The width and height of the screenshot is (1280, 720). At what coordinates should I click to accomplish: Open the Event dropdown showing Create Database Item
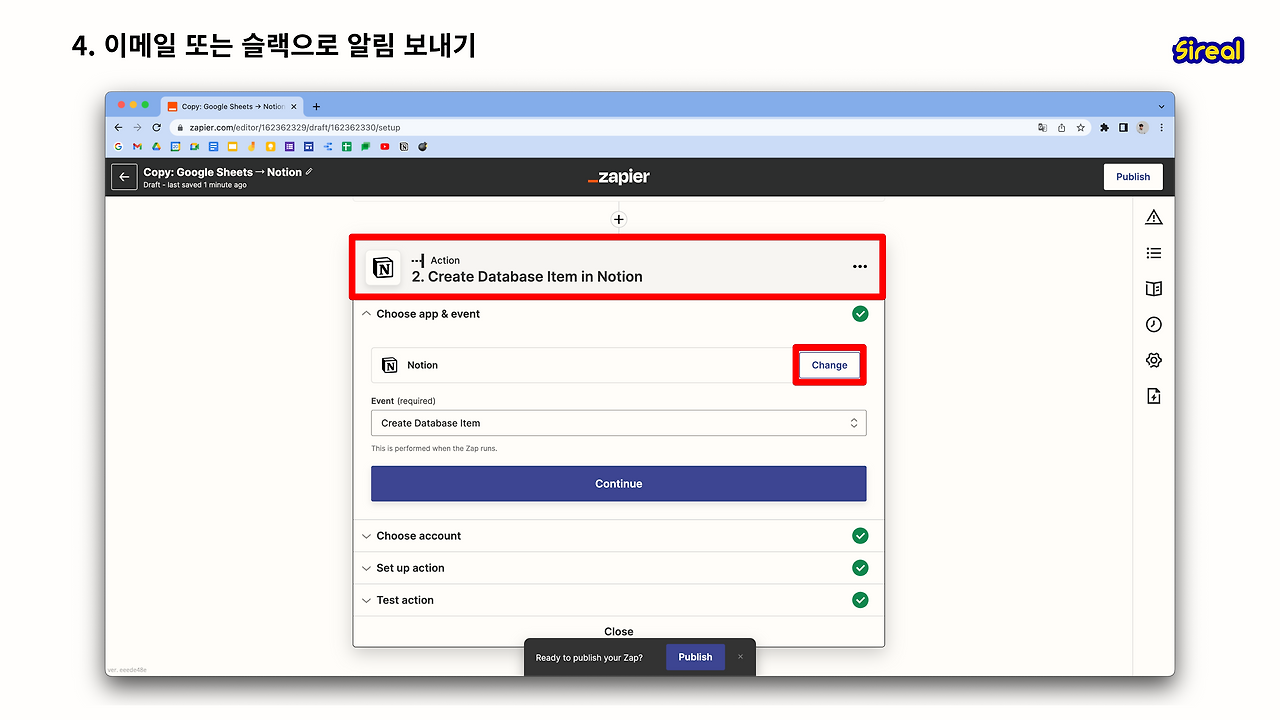(x=618, y=423)
